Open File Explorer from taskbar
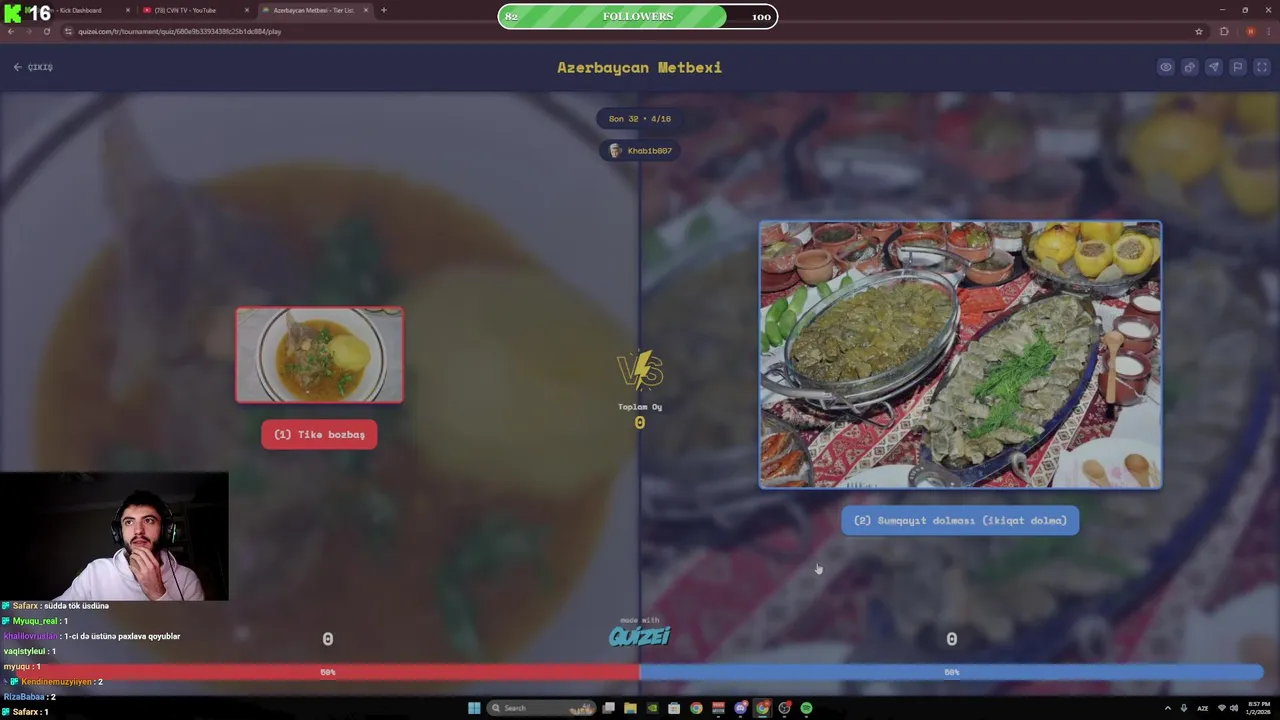 click(x=630, y=708)
